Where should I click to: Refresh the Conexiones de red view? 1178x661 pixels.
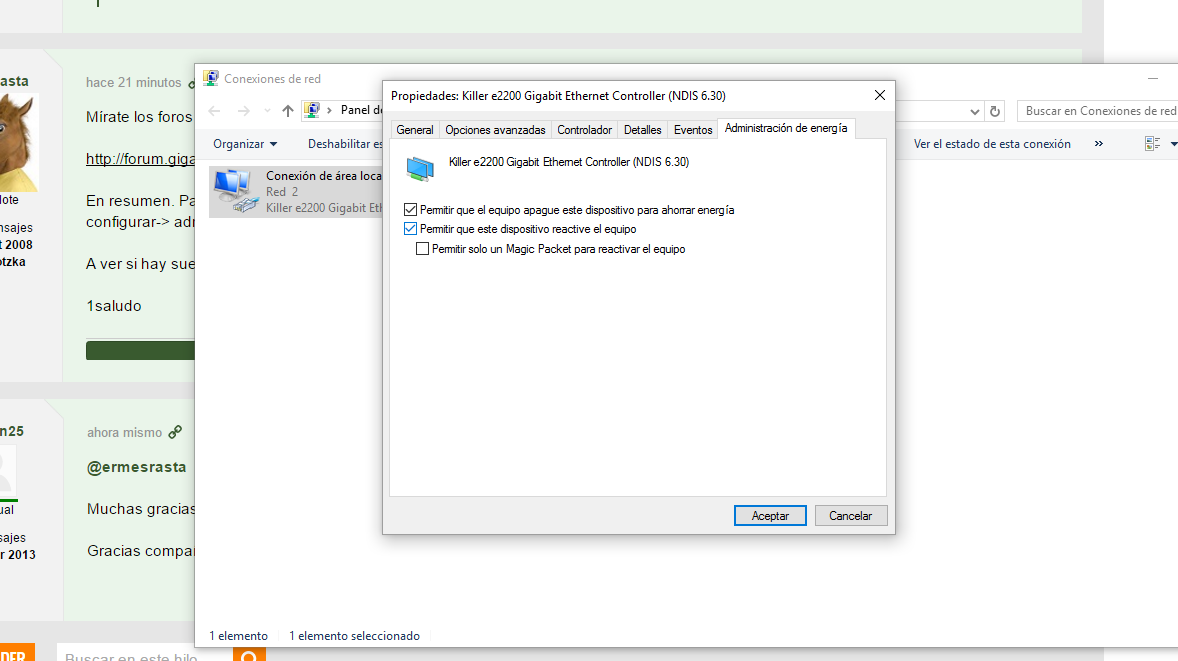tap(995, 111)
